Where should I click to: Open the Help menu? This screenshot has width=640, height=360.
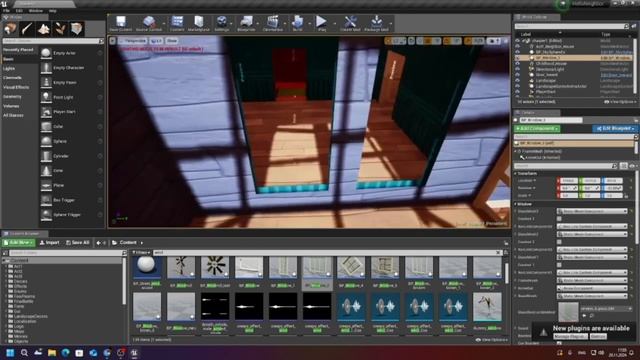[53, 11]
